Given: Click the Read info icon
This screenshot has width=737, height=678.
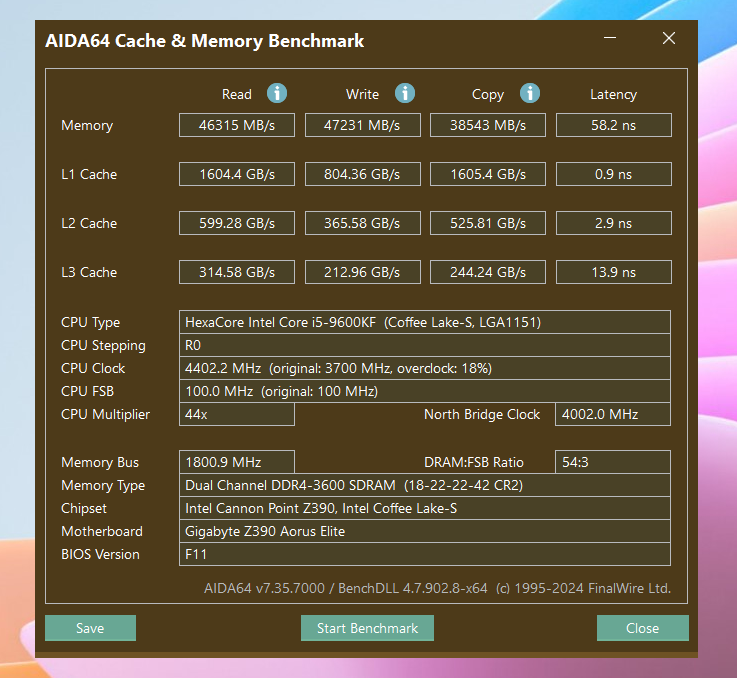Looking at the screenshot, I should (277, 93).
